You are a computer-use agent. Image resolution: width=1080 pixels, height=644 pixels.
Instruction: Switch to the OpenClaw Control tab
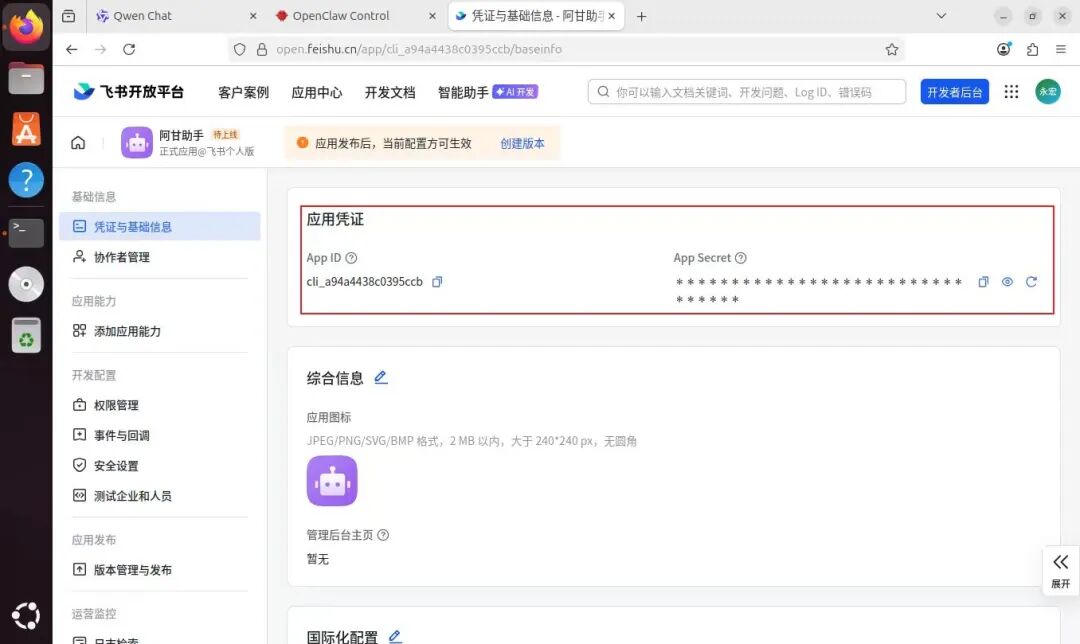click(340, 15)
